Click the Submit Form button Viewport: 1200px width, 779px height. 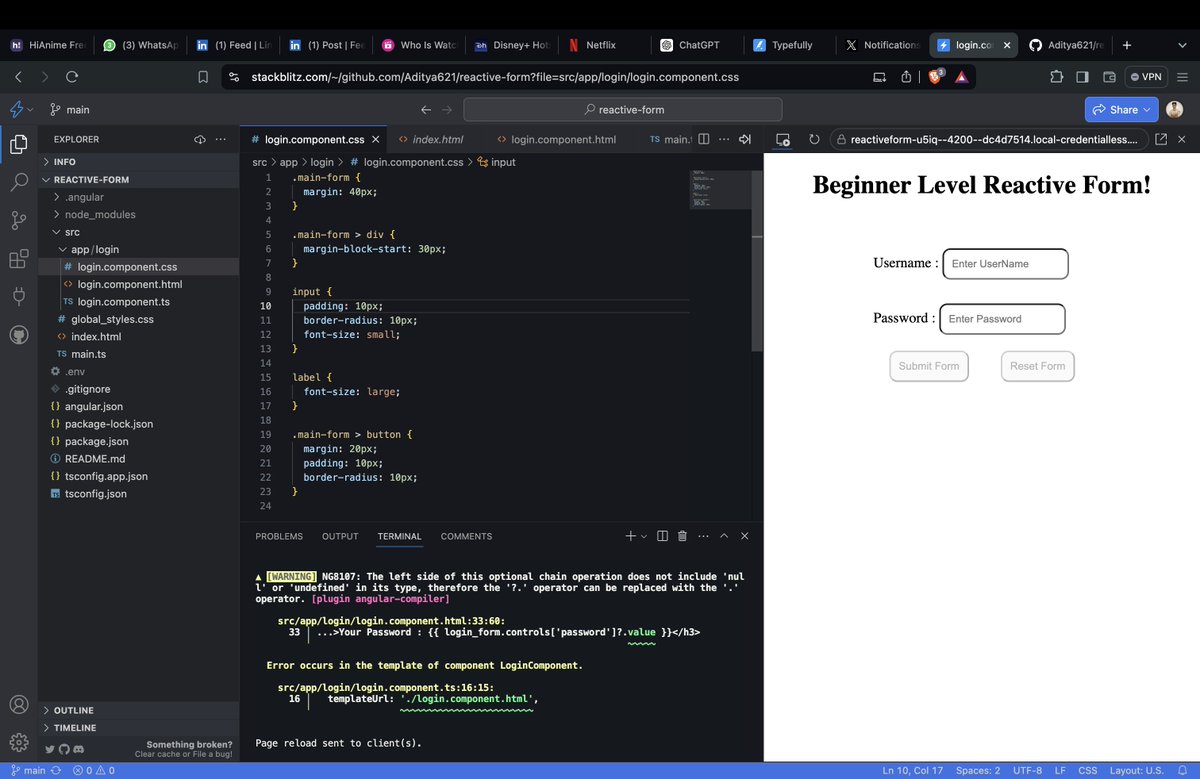(x=929, y=366)
